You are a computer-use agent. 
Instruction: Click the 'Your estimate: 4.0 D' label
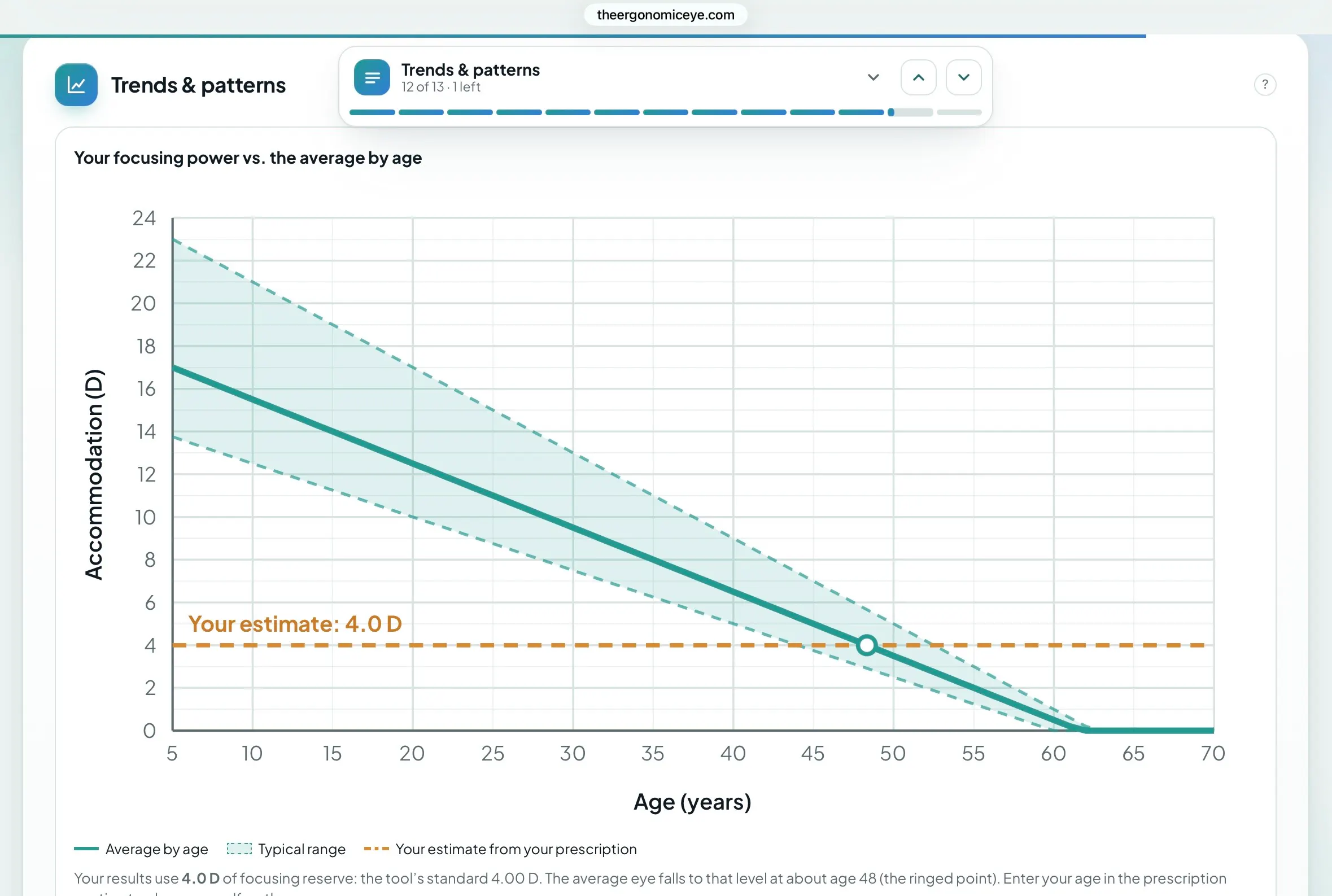click(295, 624)
